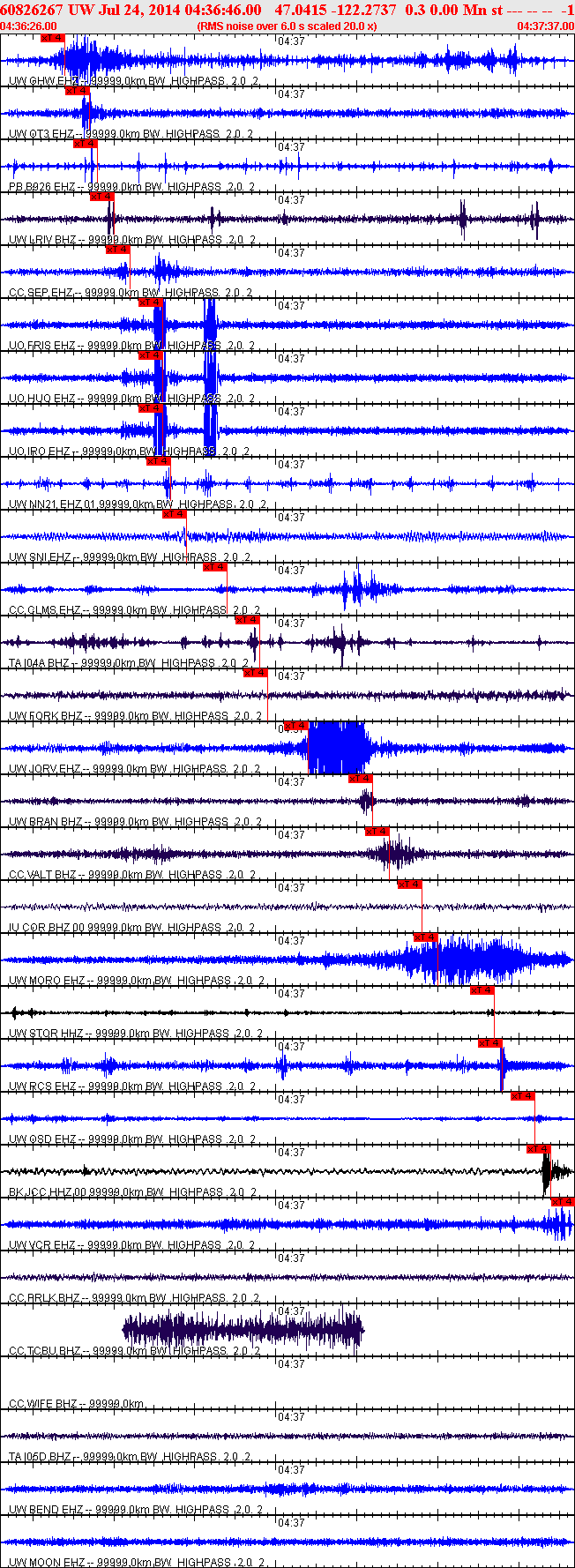
Task: Click the red pick marker on UW NN21 trace
Action: [x=159, y=461]
